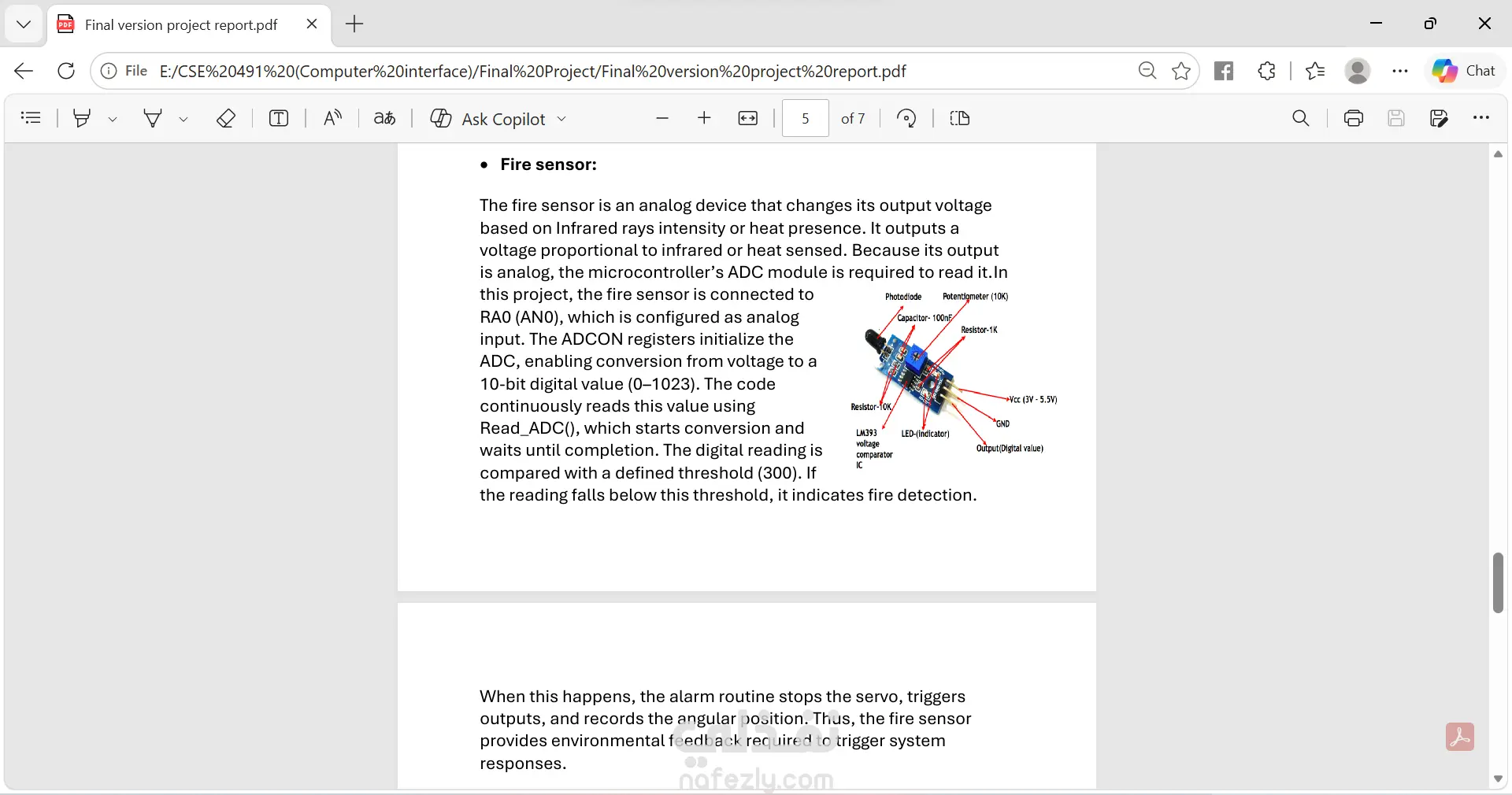
Task: Refresh the current PDF page
Action: (66, 71)
